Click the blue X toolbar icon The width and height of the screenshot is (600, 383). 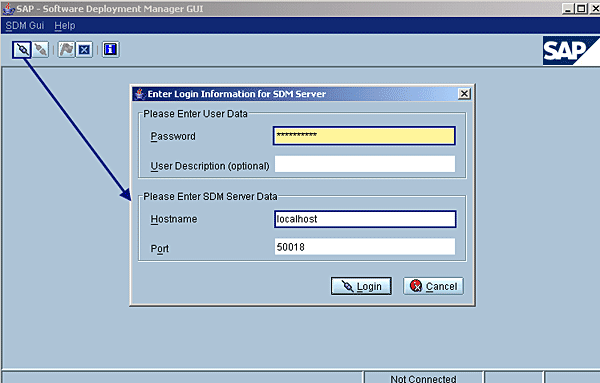coord(84,50)
